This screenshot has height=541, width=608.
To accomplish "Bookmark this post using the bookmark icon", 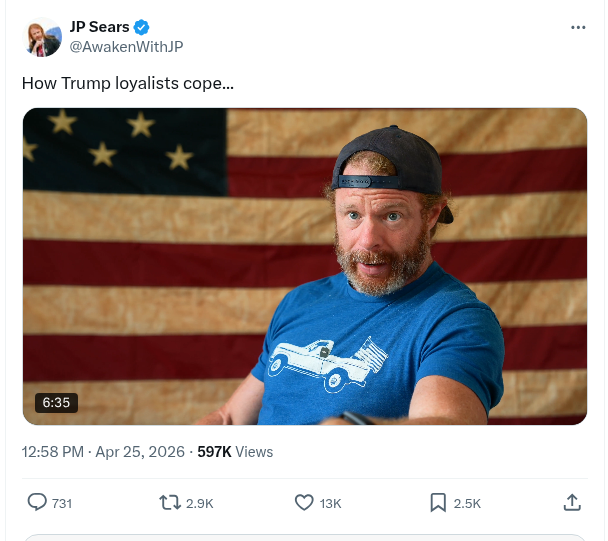I will (438, 502).
